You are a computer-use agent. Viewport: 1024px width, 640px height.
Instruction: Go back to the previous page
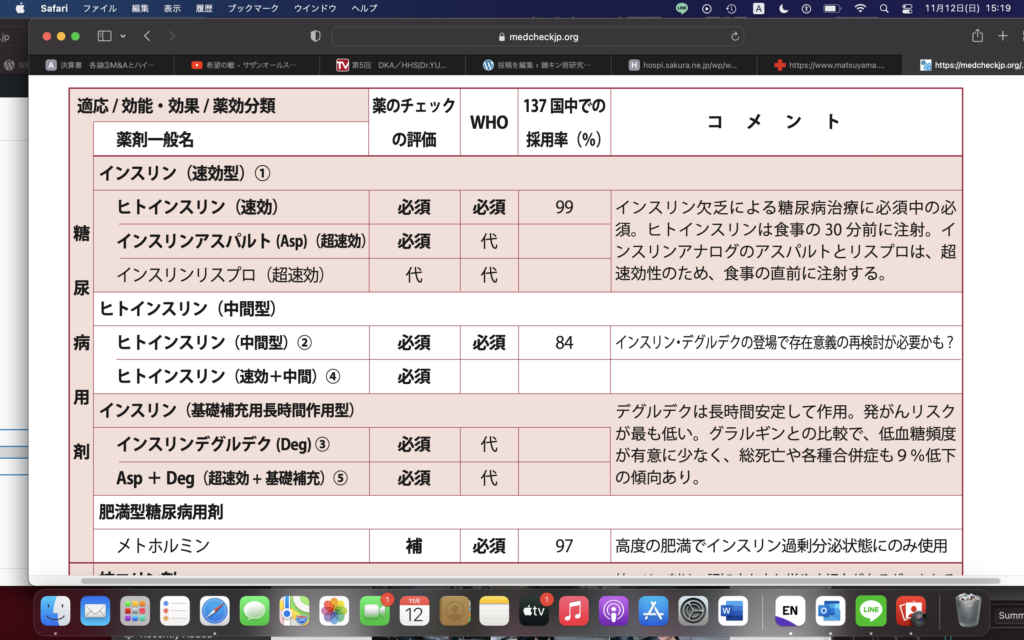click(x=147, y=36)
